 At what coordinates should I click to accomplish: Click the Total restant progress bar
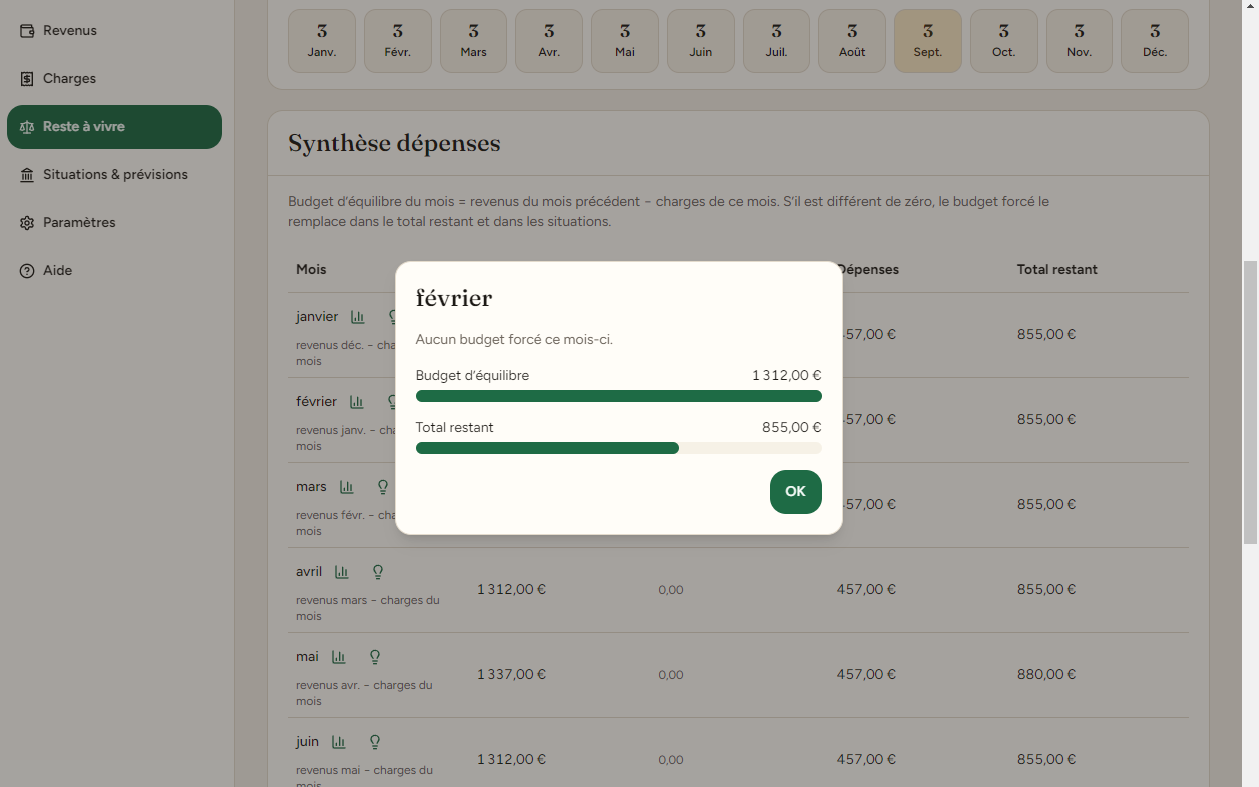[619, 448]
